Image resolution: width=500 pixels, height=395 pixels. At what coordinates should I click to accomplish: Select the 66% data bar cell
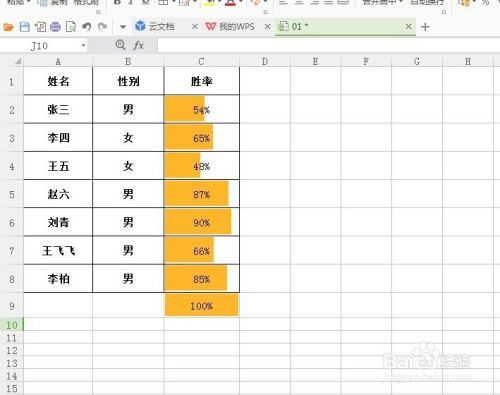click(x=201, y=251)
